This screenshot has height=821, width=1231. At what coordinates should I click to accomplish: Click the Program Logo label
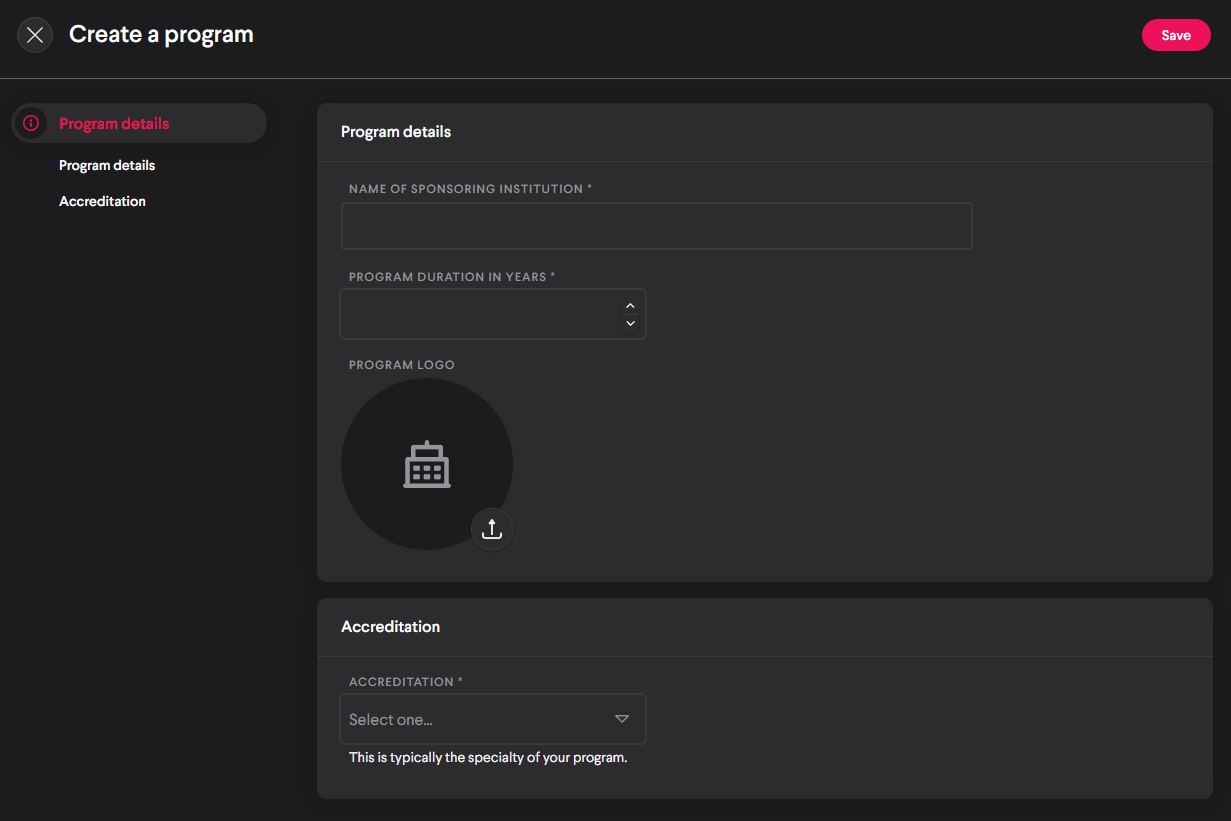pyautogui.click(x=401, y=365)
